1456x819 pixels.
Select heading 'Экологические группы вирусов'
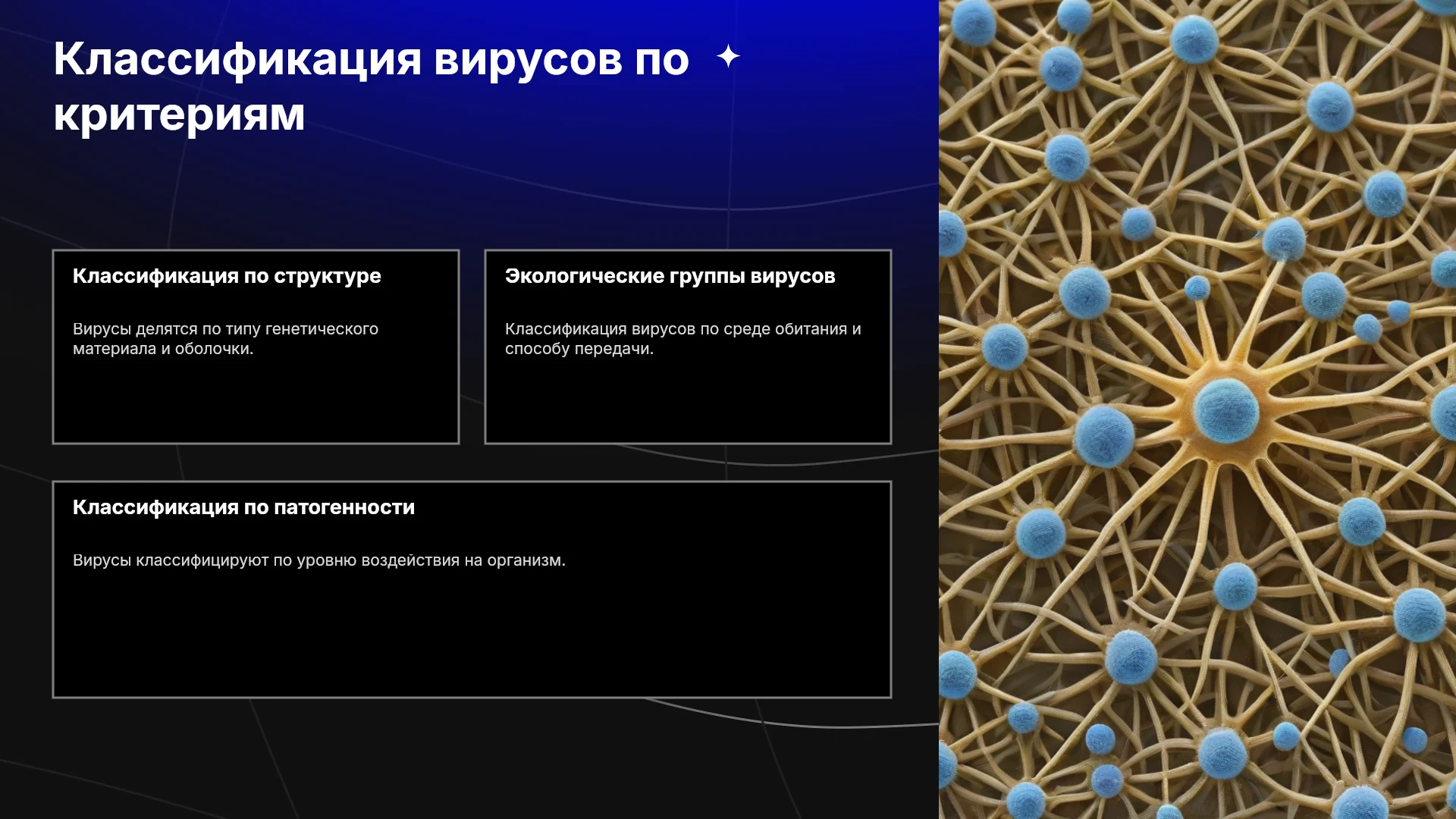click(x=670, y=276)
